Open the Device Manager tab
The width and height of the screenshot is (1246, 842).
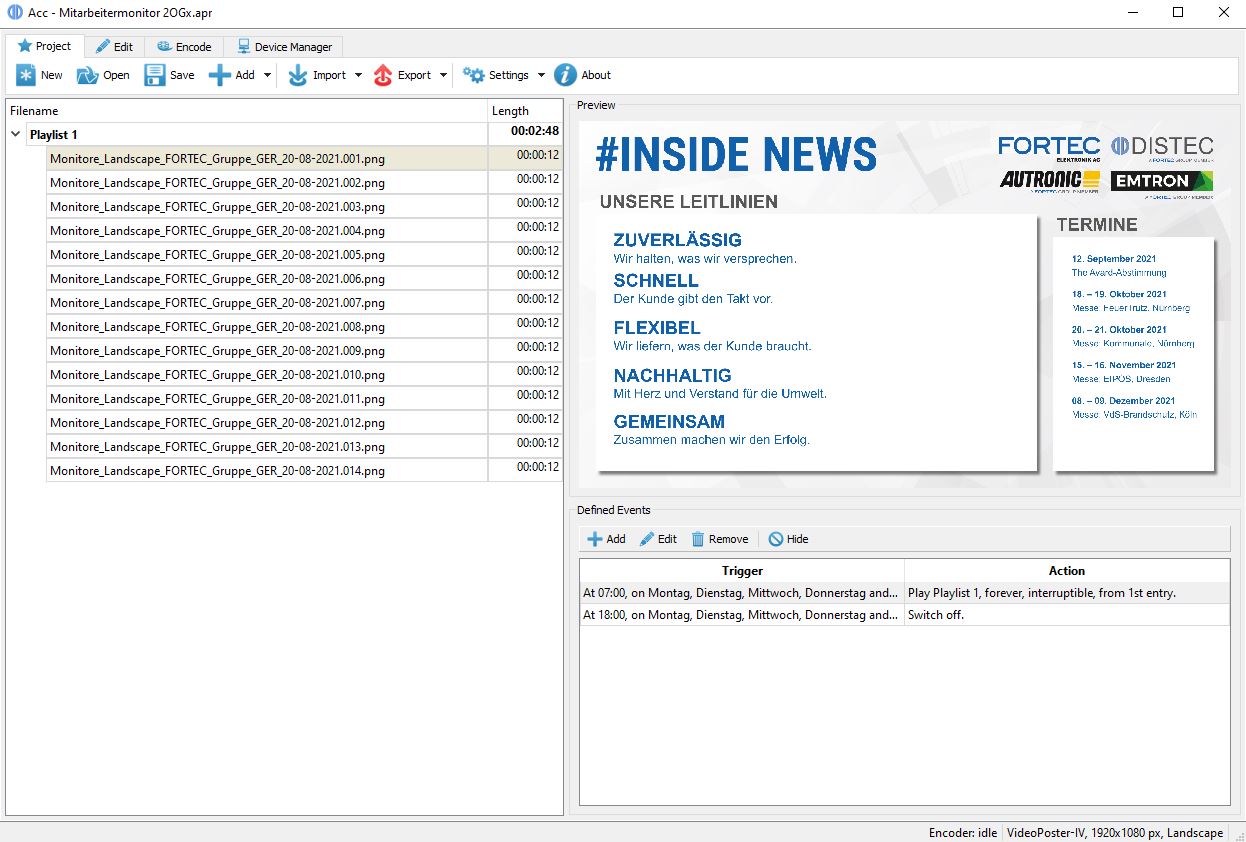tap(284, 47)
